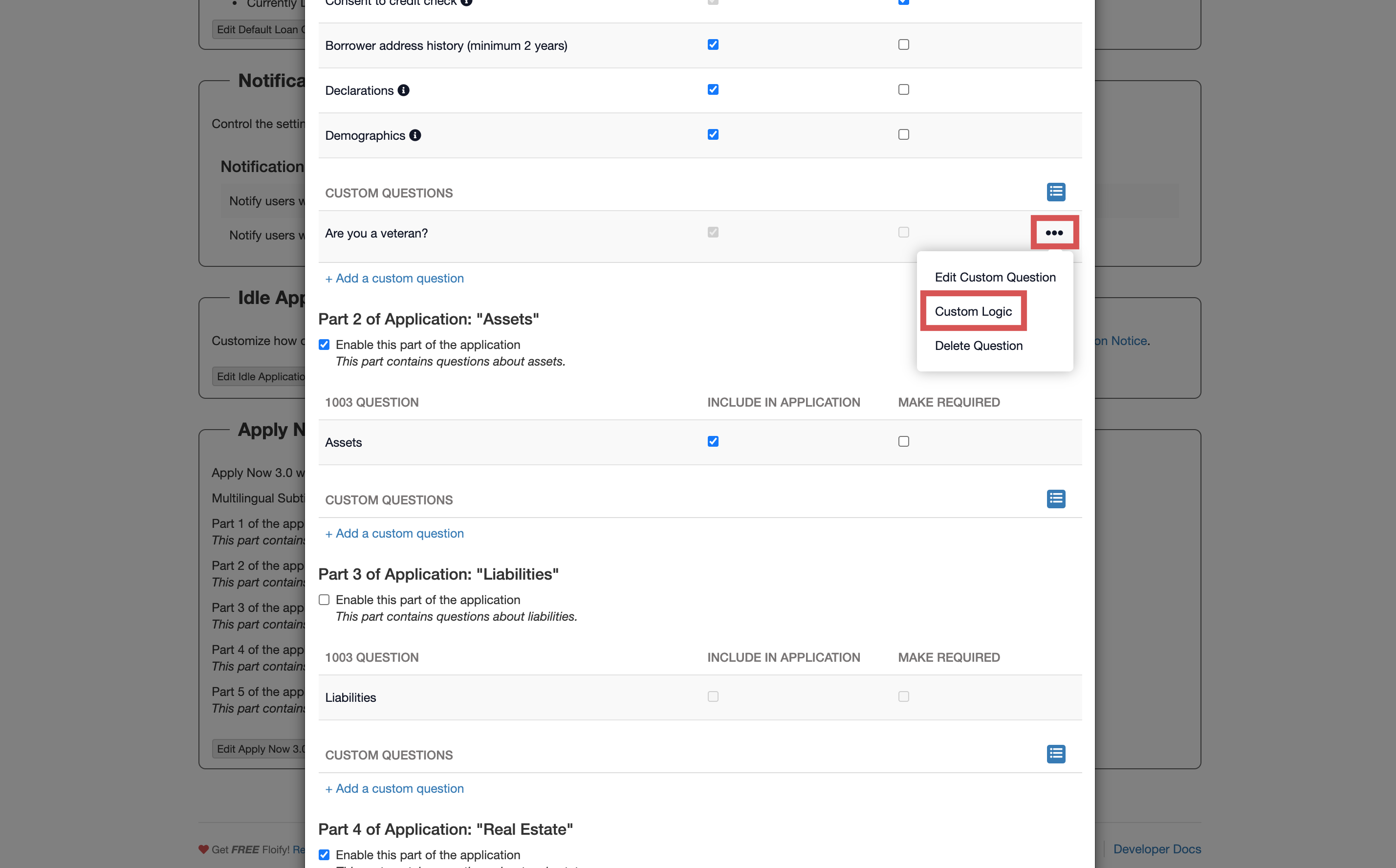Select Custom Logic from the menu
The width and height of the screenshot is (1396, 868).
973,311
